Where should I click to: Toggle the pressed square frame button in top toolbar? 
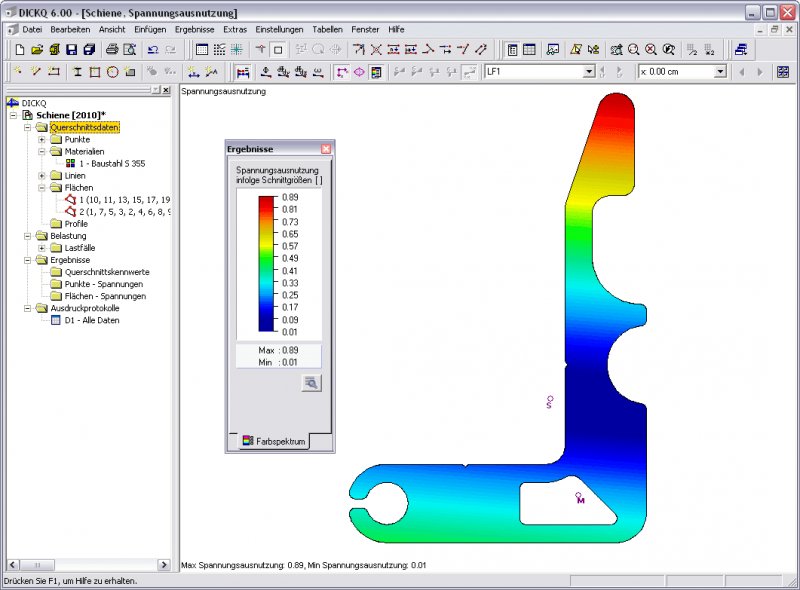(278, 50)
